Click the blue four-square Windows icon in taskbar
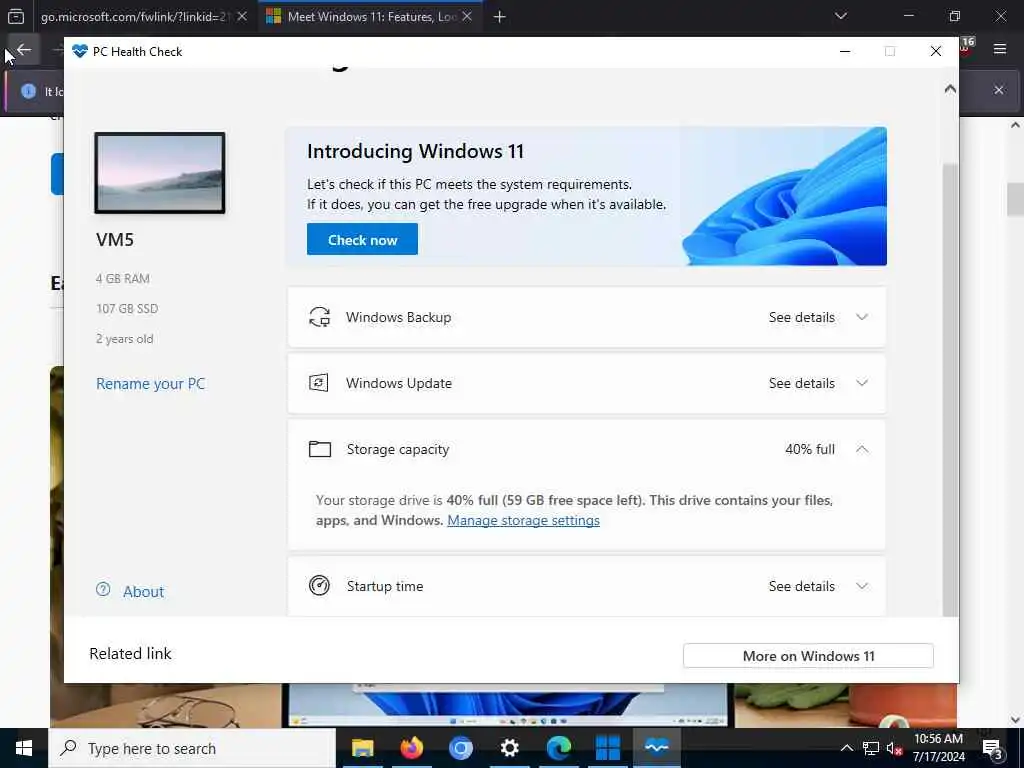 point(608,748)
